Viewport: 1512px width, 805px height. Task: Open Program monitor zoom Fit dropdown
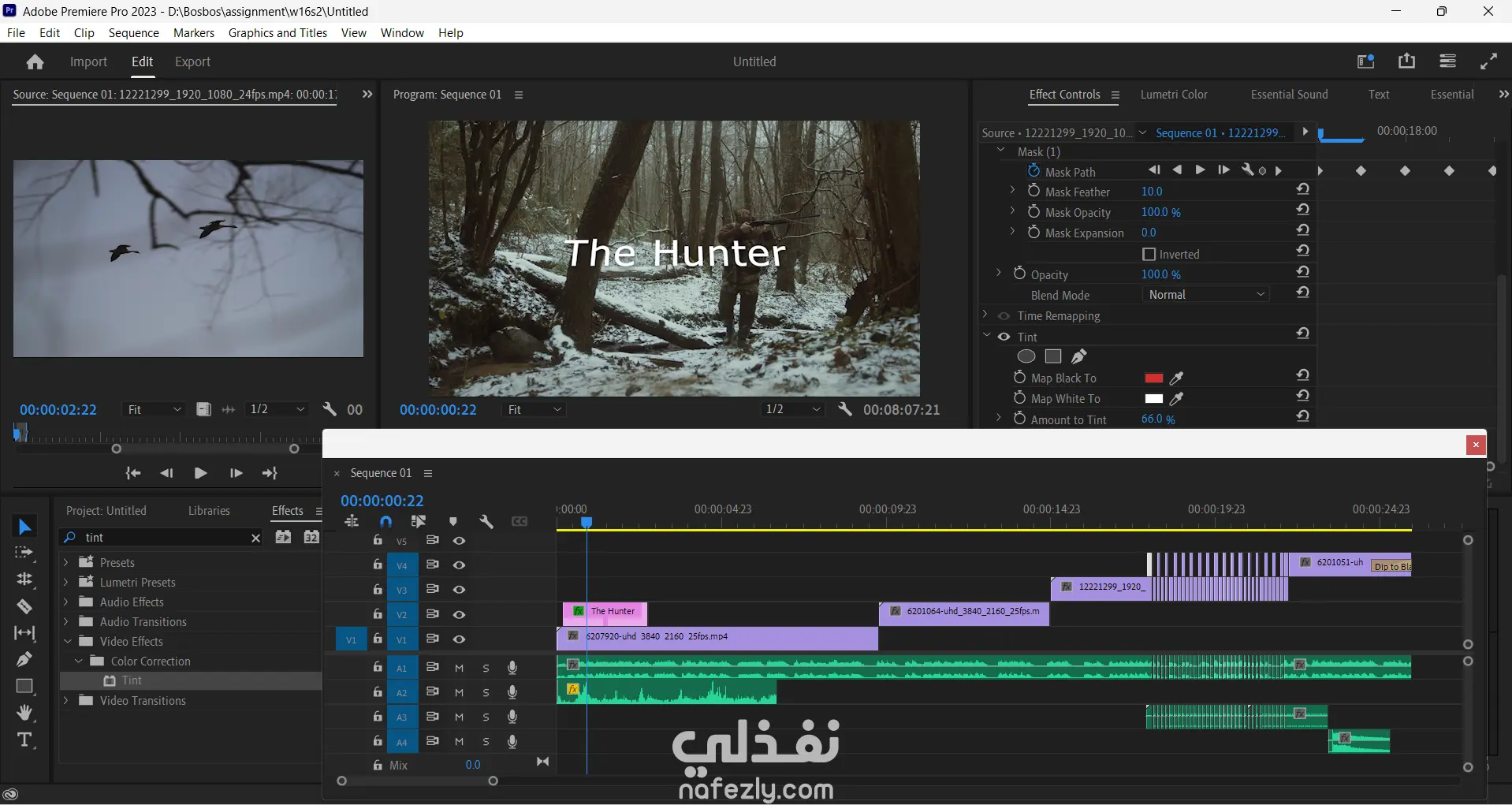tap(534, 409)
